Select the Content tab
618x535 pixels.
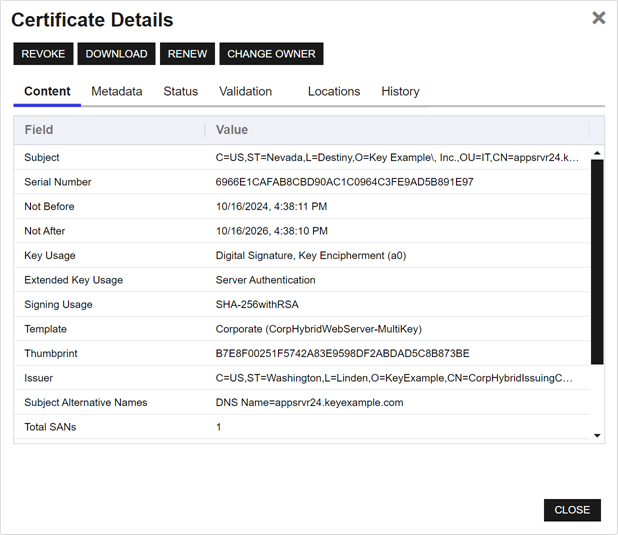47,91
